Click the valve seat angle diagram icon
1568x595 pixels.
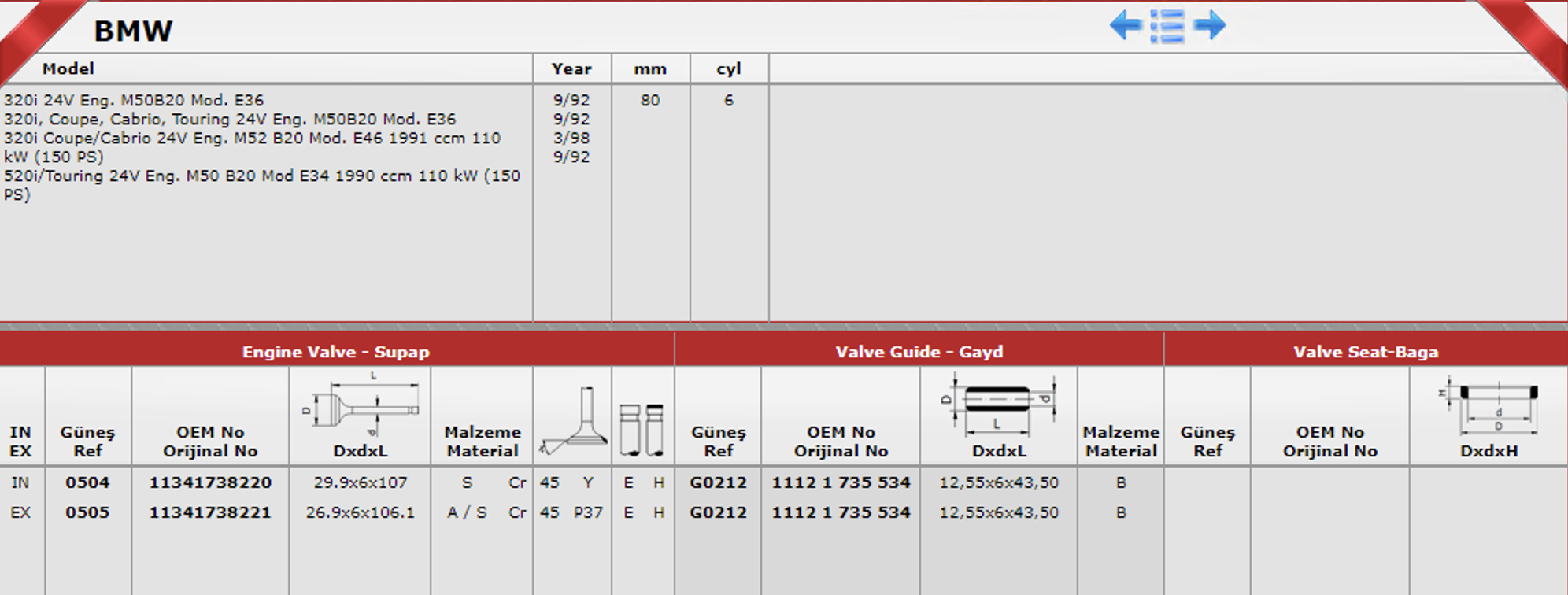(573, 421)
